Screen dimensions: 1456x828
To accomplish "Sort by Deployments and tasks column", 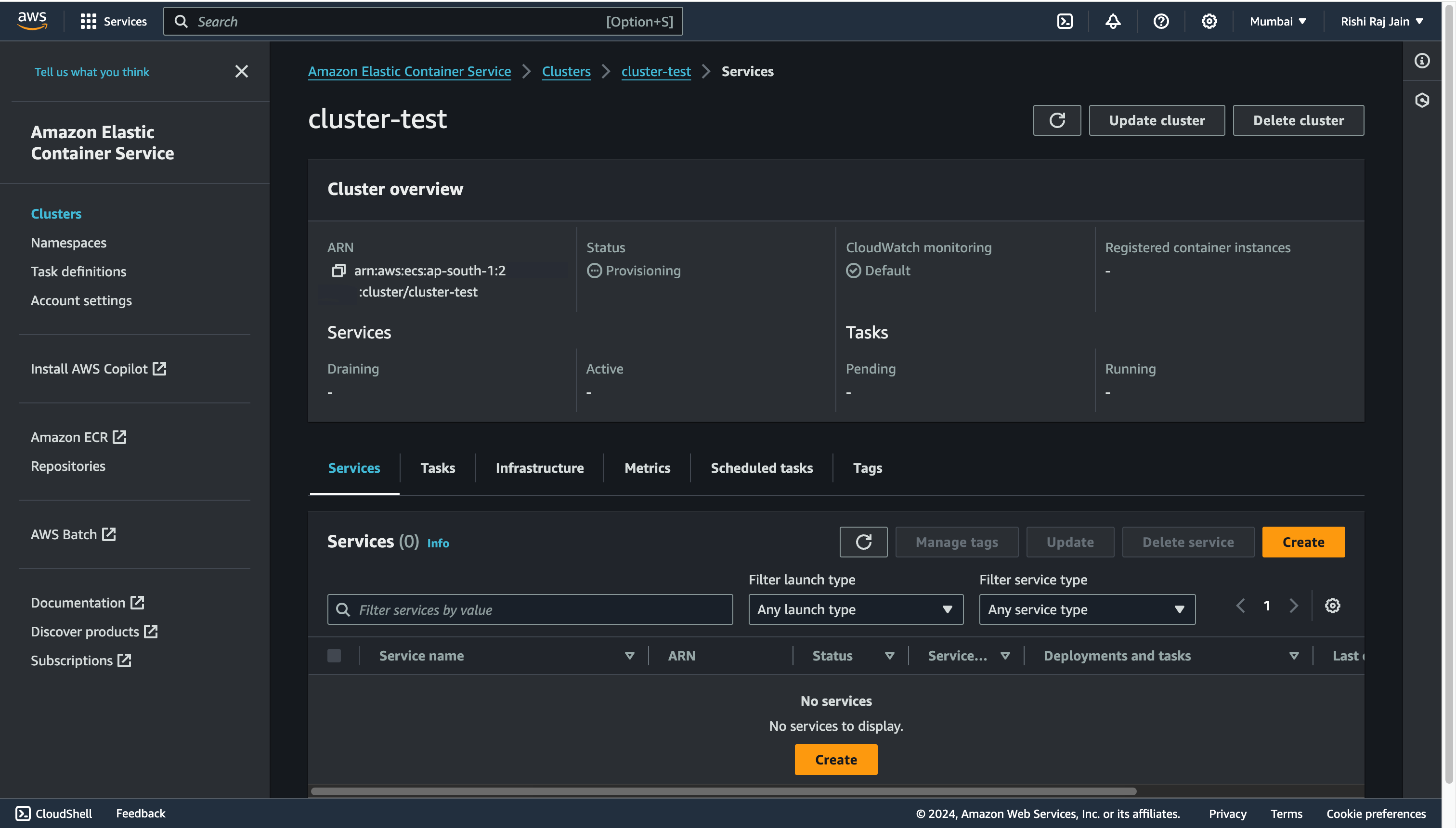I will [x=1294, y=656].
